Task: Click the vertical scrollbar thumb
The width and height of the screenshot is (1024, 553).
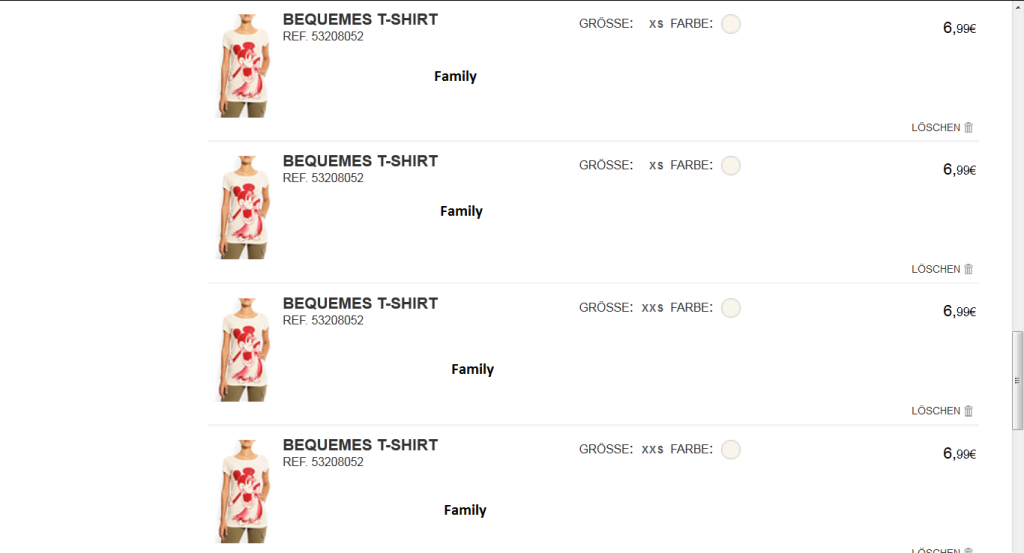Action: 1018,380
